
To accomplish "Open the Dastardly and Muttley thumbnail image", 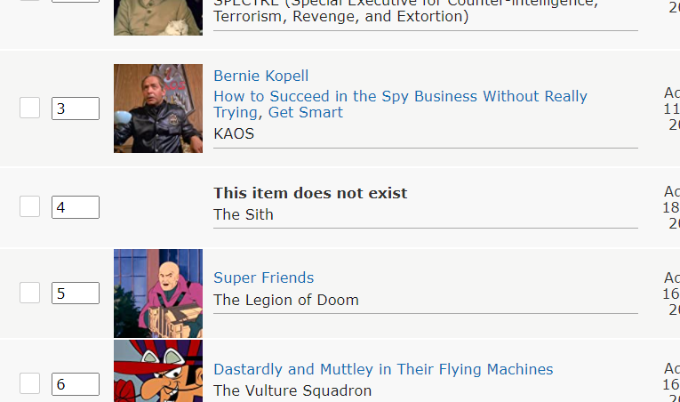I will (x=158, y=371).
